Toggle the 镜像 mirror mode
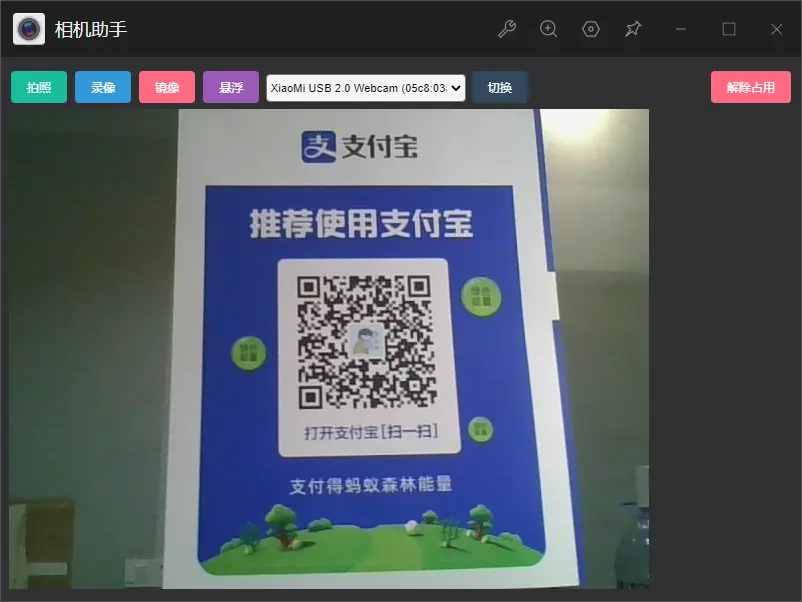Image resolution: width=802 pixels, height=602 pixels. coord(166,87)
